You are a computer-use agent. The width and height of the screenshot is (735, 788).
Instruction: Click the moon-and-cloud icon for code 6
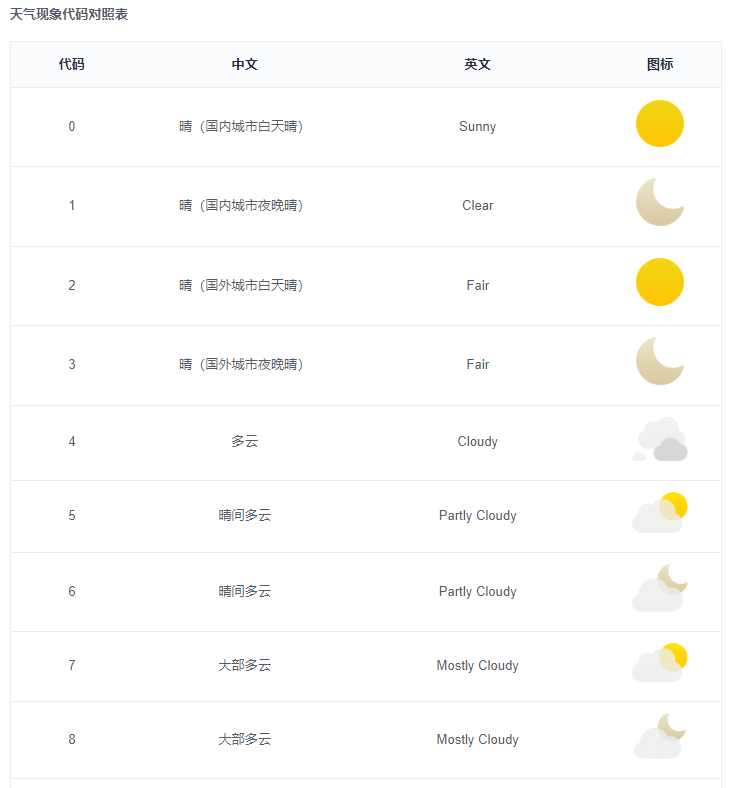(660, 588)
